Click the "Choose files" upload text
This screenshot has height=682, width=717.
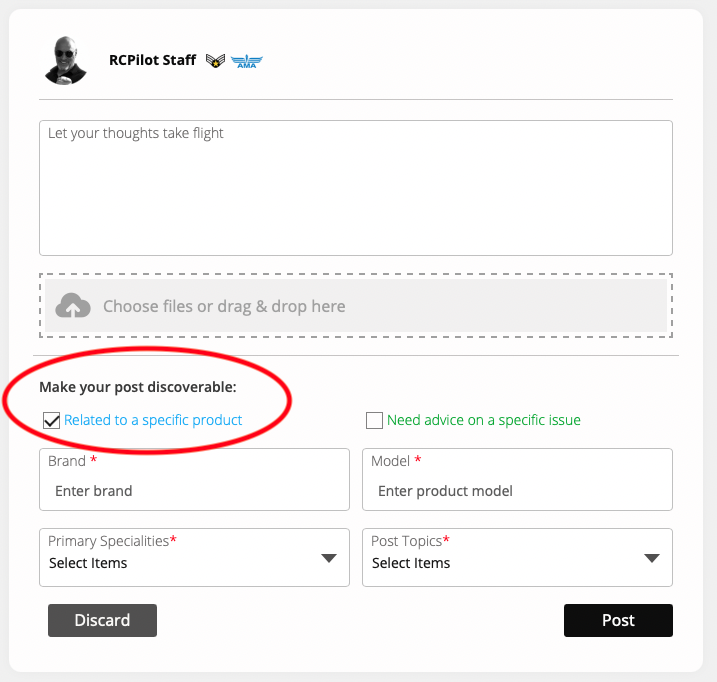pos(224,306)
